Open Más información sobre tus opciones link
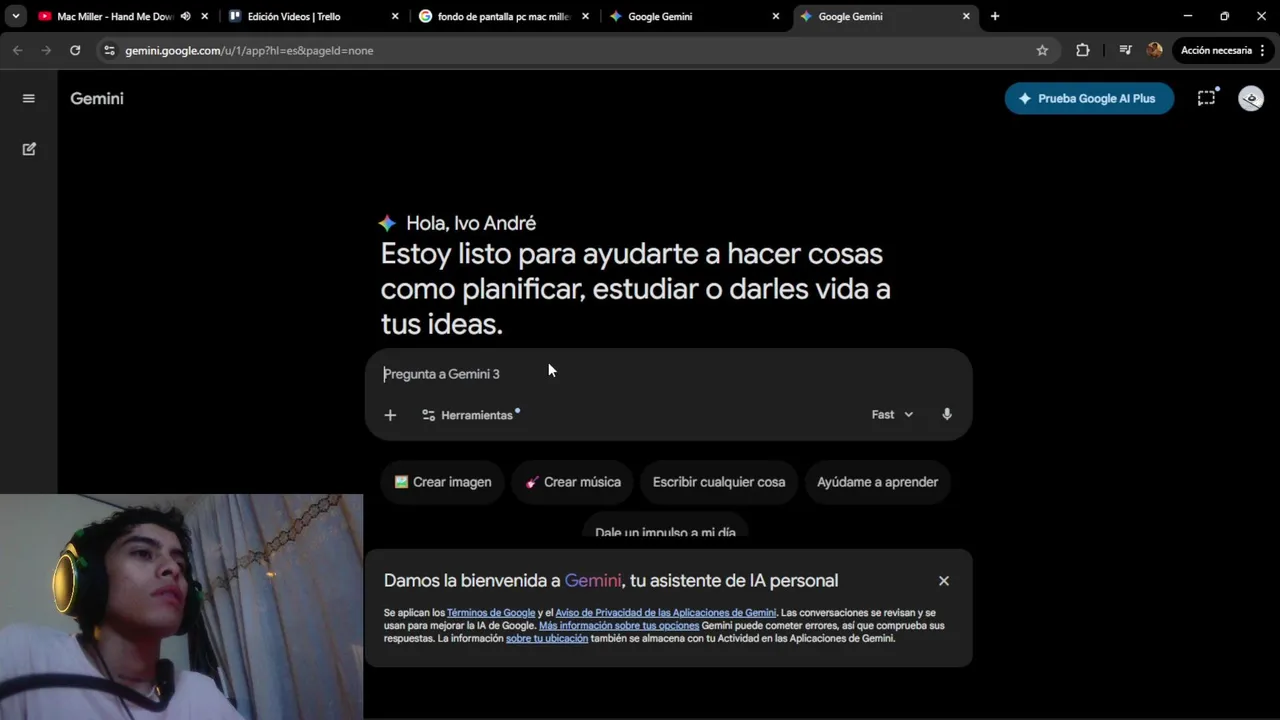 [x=619, y=626]
